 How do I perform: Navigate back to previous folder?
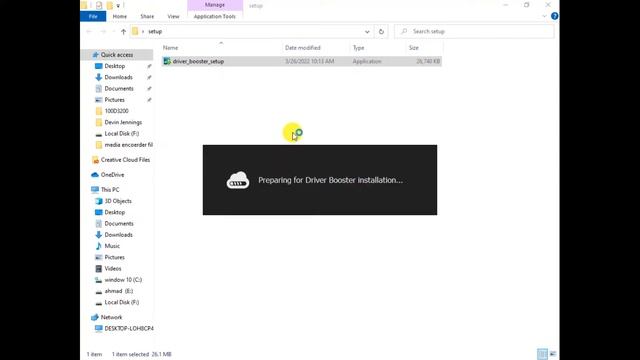tap(89, 31)
